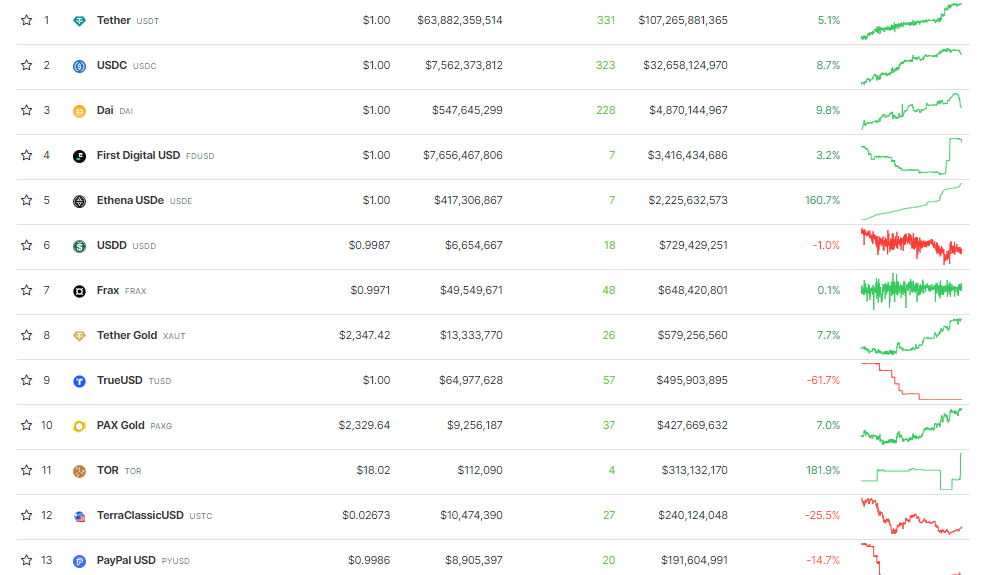Toggle favorite star for USDD
The height and width of the screenshot is (575, 998).
click(26, 245)
